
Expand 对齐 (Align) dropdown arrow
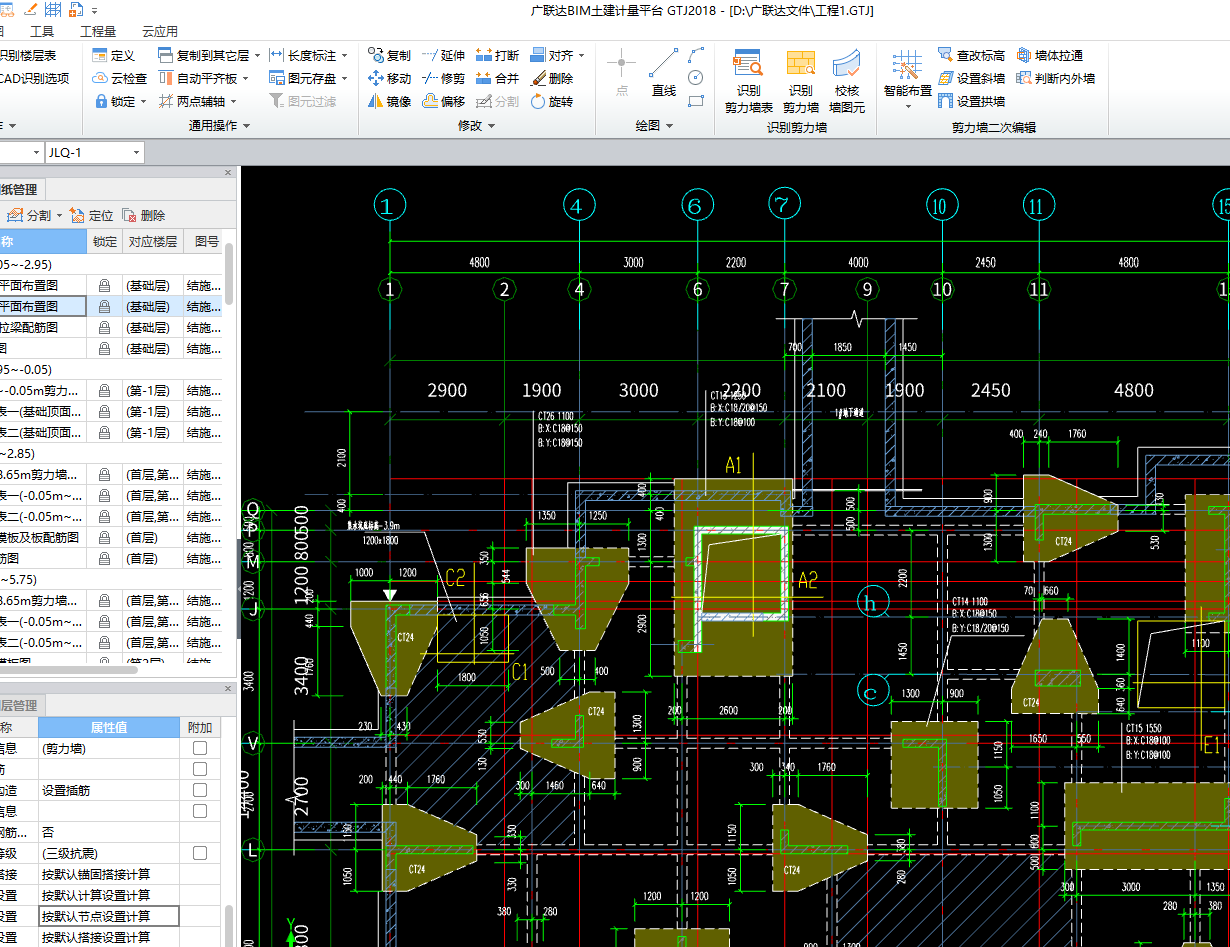point(582,56)
